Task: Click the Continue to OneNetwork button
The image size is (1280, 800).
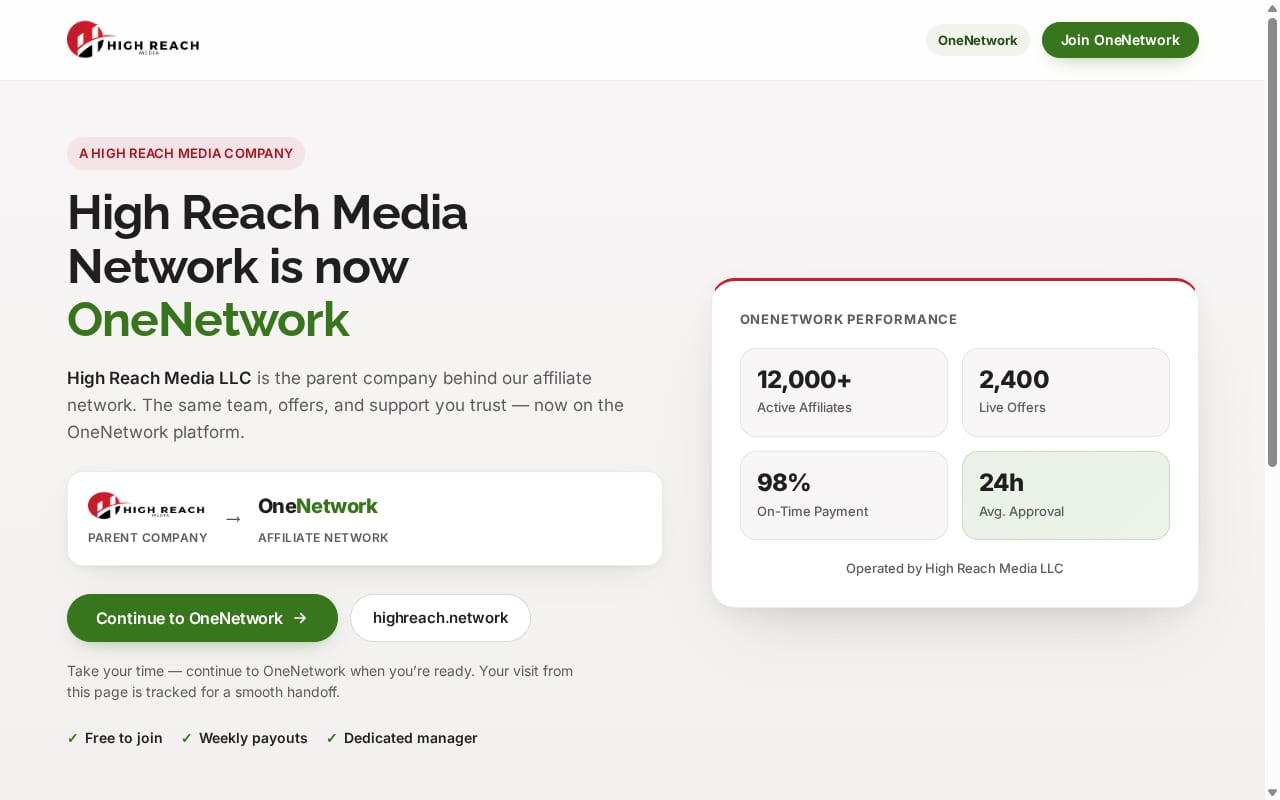Action: 202,618
